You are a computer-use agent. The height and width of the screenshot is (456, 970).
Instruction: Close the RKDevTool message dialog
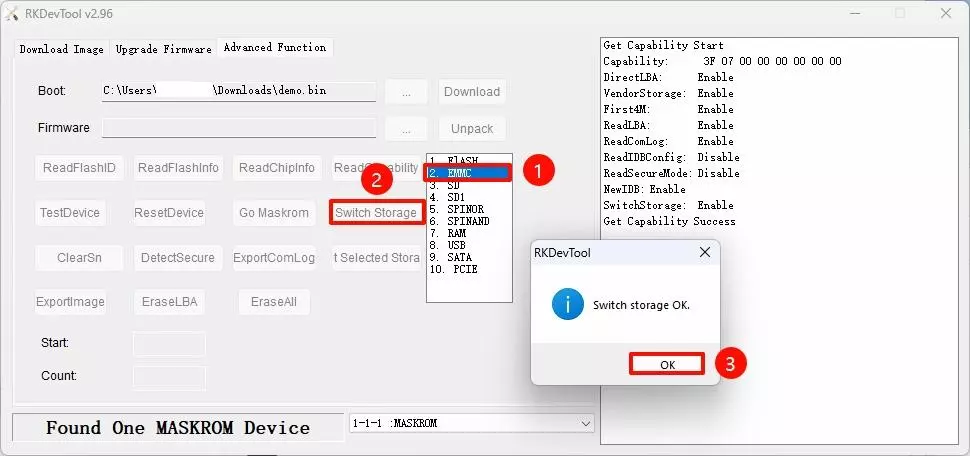(x=704, y=253)
